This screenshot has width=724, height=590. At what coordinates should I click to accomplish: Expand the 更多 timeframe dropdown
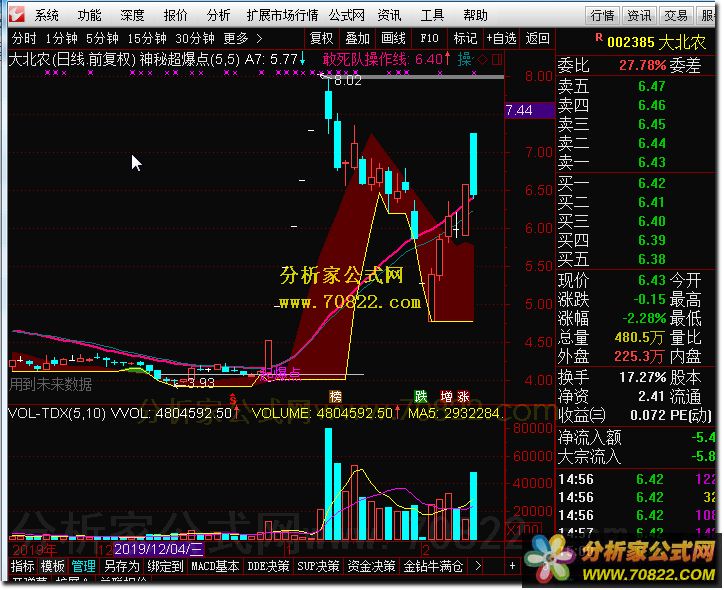pyautogui.click(x=241, y=38)
